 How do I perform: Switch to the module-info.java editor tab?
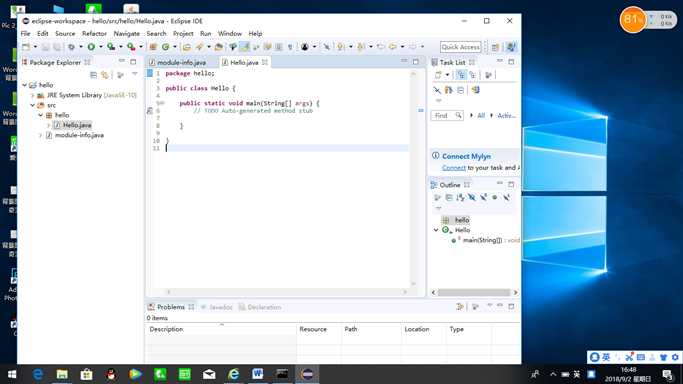point(178,62)
